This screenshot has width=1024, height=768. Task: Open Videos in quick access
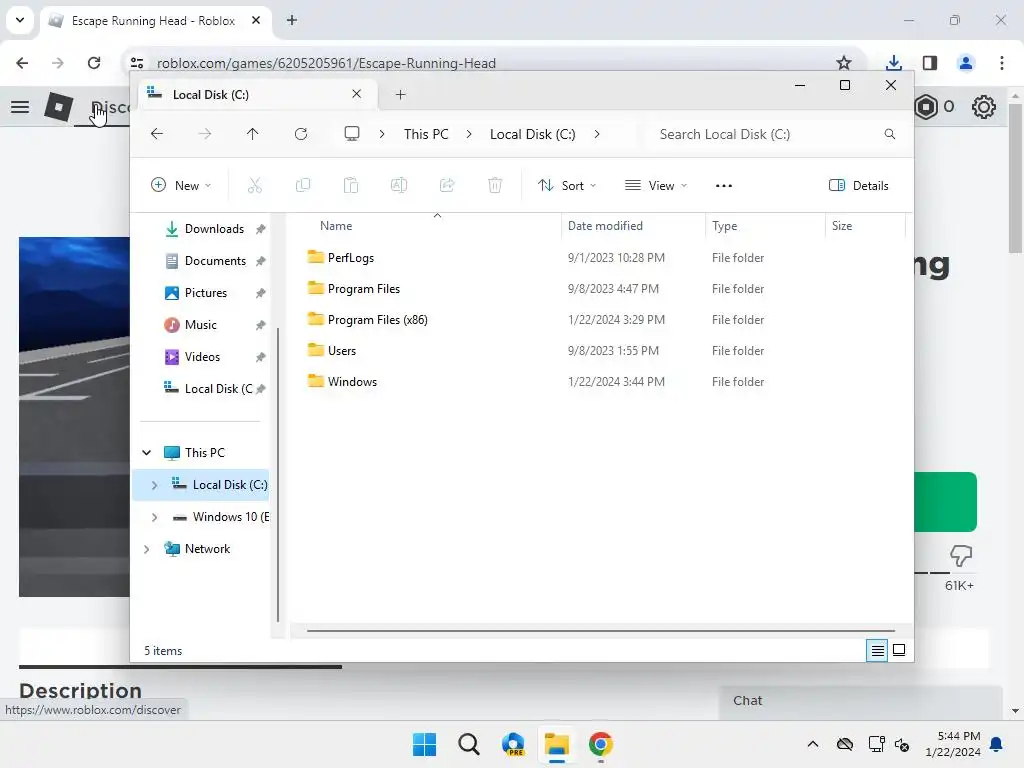[x=202, y=357]
